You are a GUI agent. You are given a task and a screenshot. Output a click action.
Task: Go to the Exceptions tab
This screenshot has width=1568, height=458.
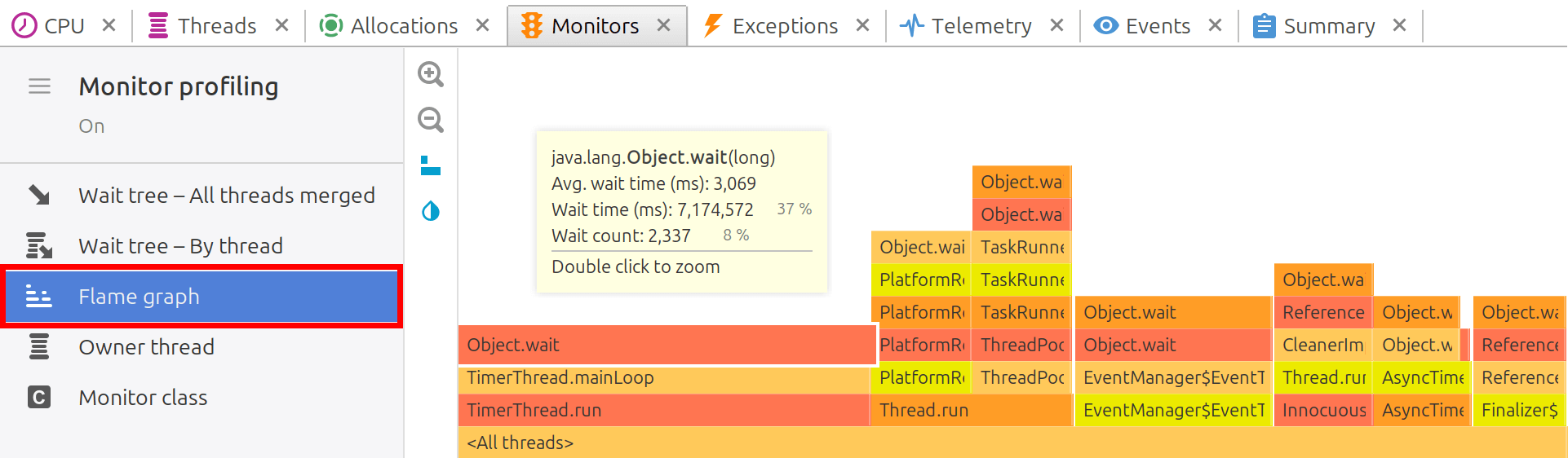point(784,26)
